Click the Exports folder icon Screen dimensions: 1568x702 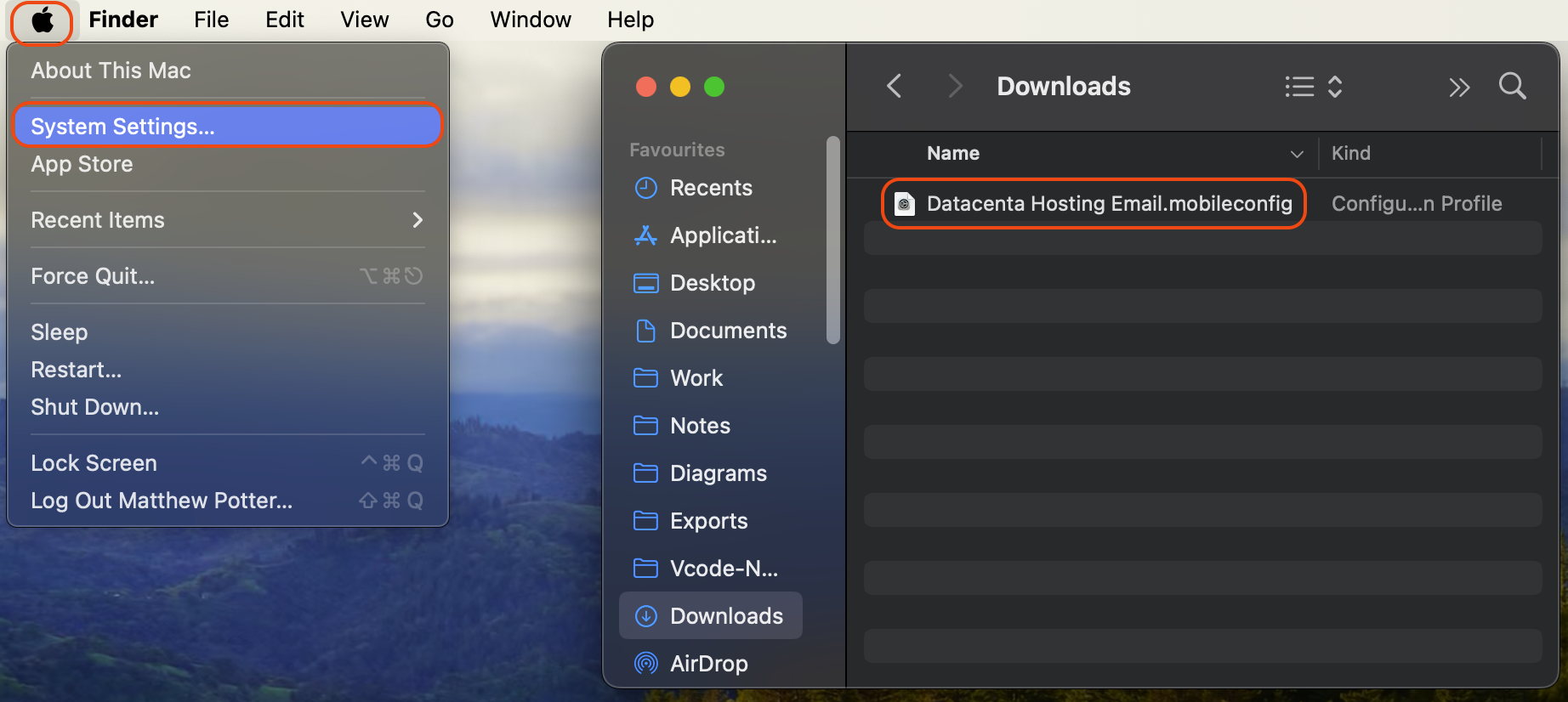click(x=646, y=521)
